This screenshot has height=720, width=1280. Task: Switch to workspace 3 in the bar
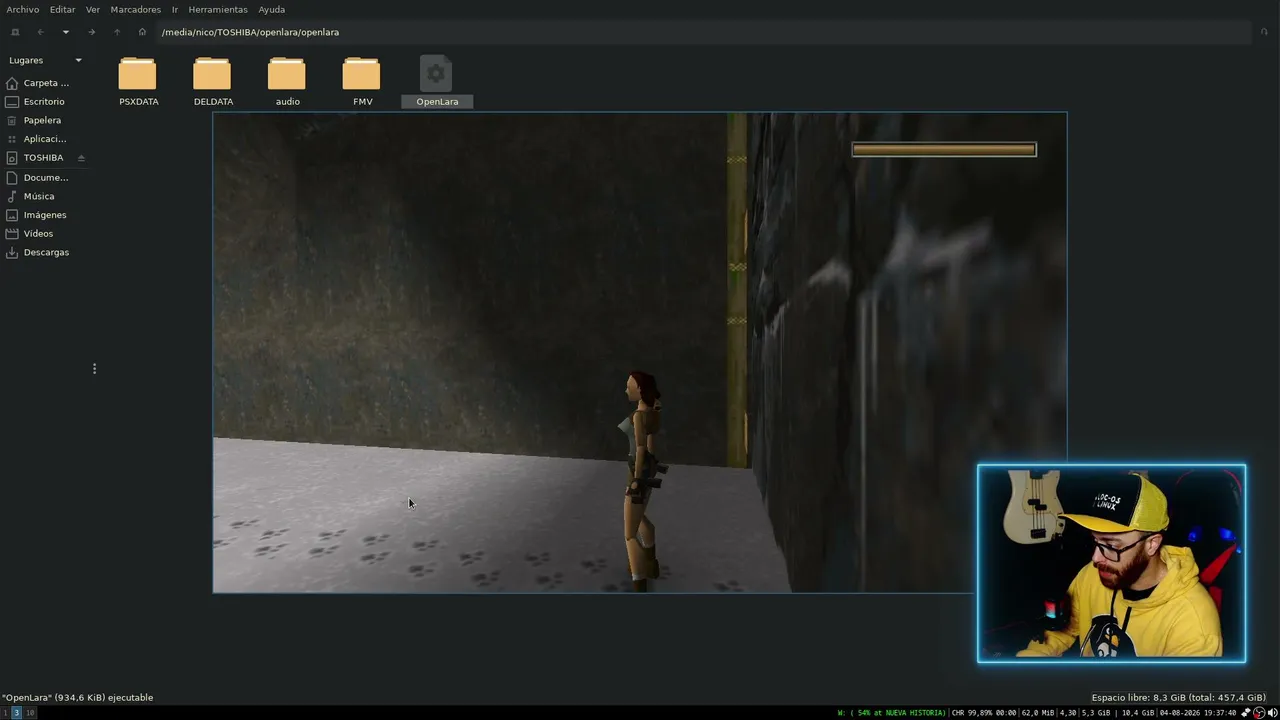(x=16, y=713)
